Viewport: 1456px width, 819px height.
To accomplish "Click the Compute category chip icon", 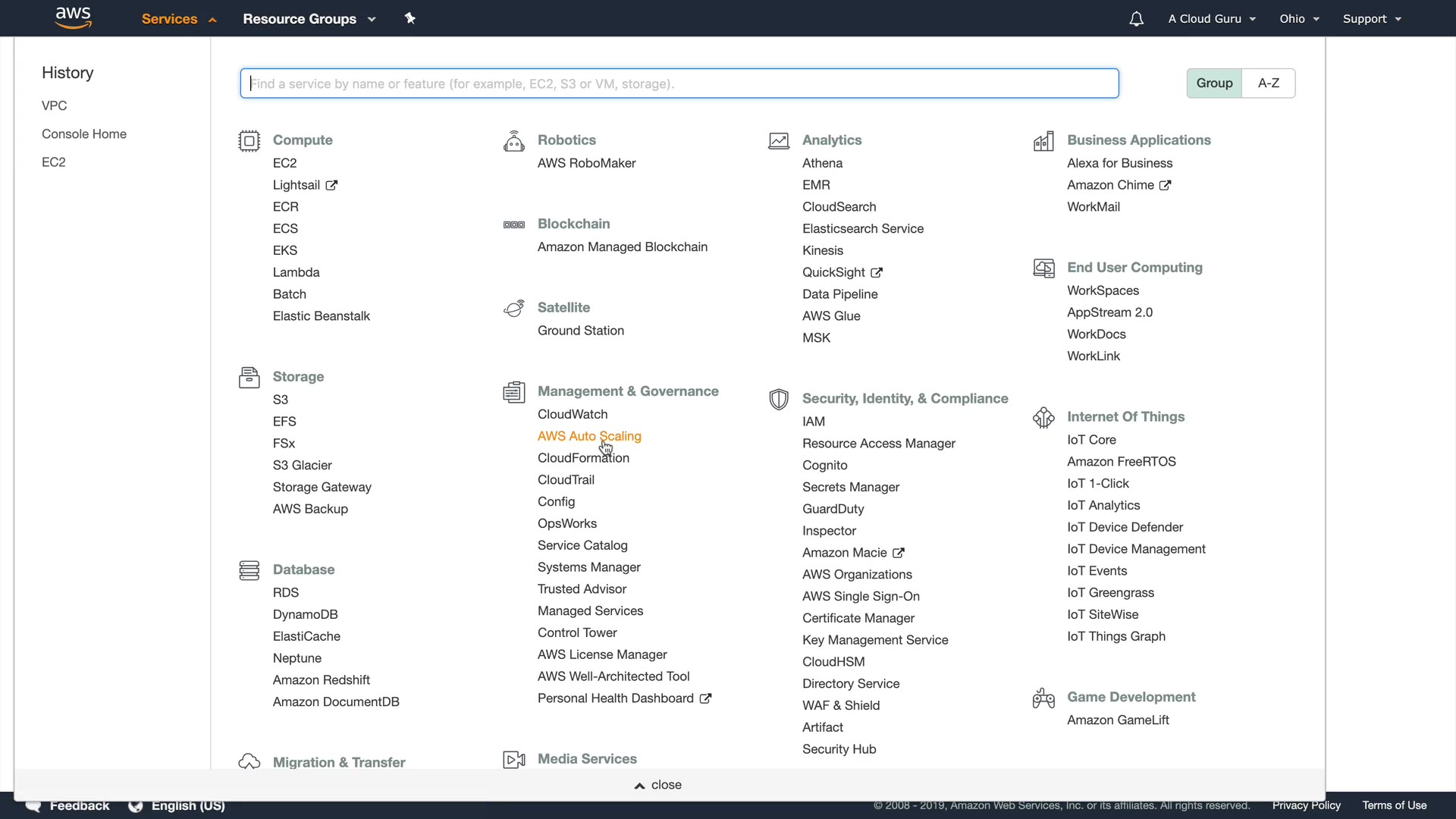I will pyautogui.click(x=249, y=141).
